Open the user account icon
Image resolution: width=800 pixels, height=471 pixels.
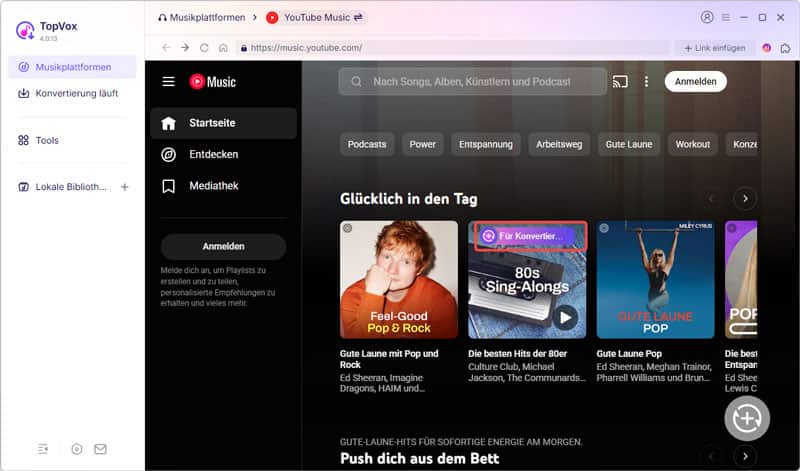click(707, 17)
